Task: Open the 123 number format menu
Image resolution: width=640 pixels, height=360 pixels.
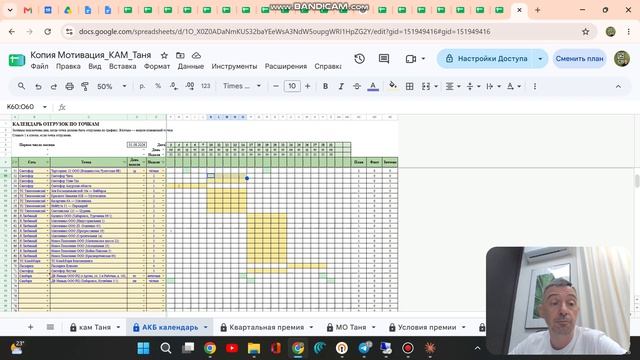Action: coord(206,86)
